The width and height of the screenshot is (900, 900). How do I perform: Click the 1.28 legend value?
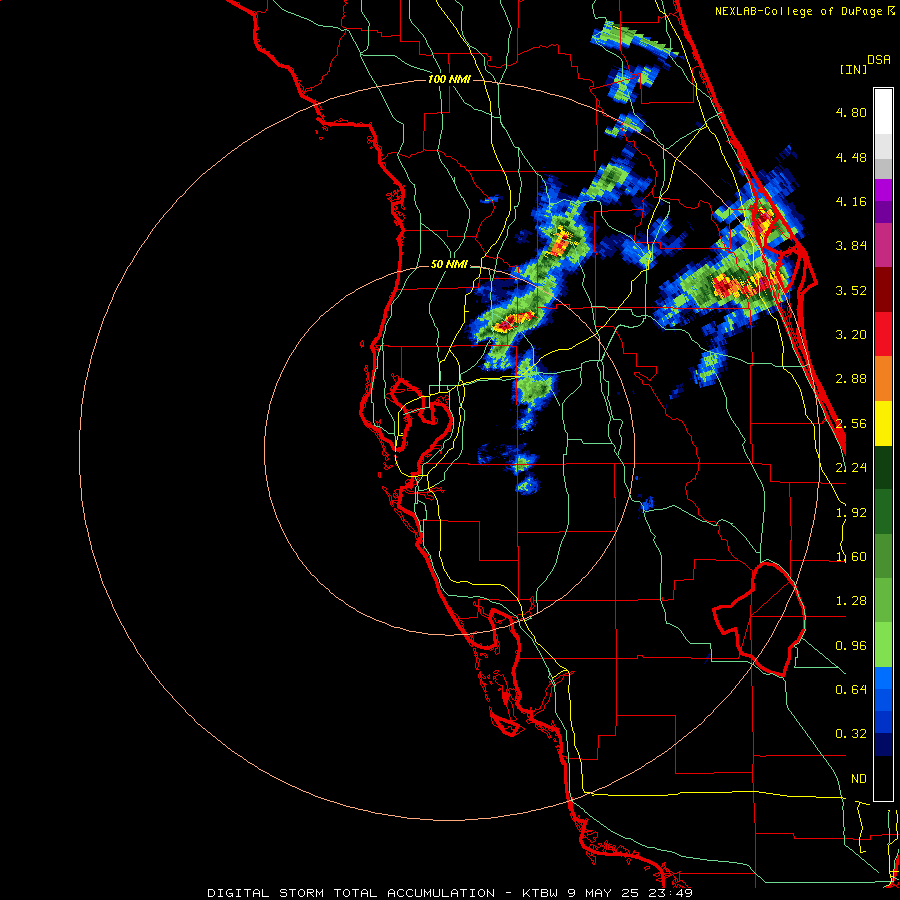[851, 601]
